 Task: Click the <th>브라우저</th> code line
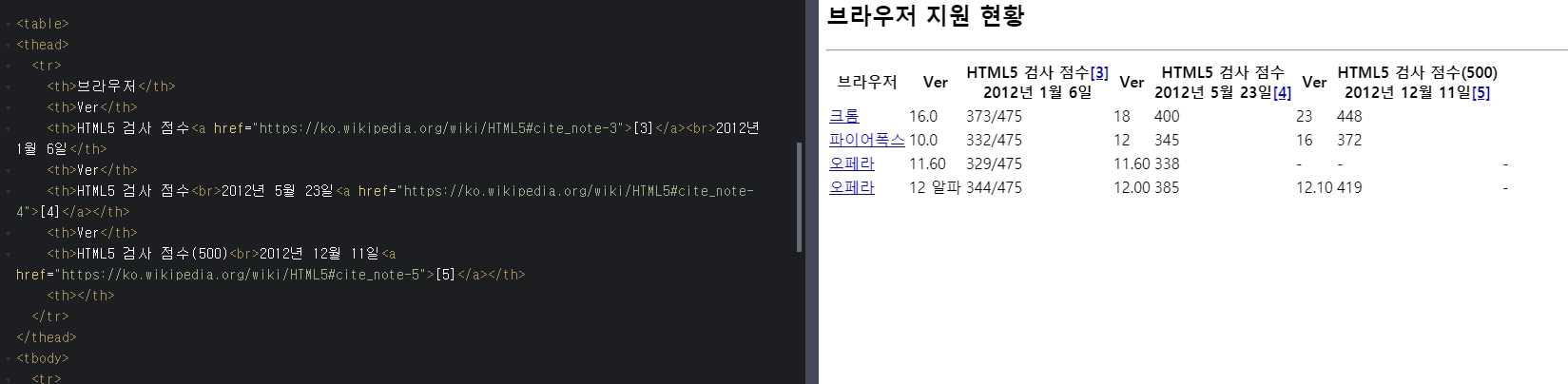[x=111, y=86]
